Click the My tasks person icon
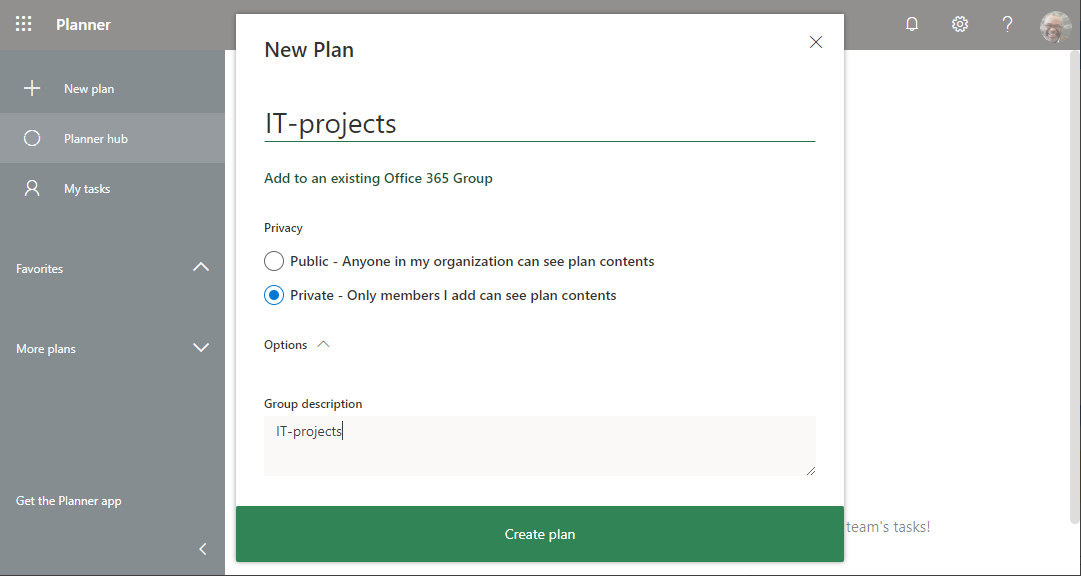Screen dimensions: 1081x576 pyautogui.click(x=32, y=188)
